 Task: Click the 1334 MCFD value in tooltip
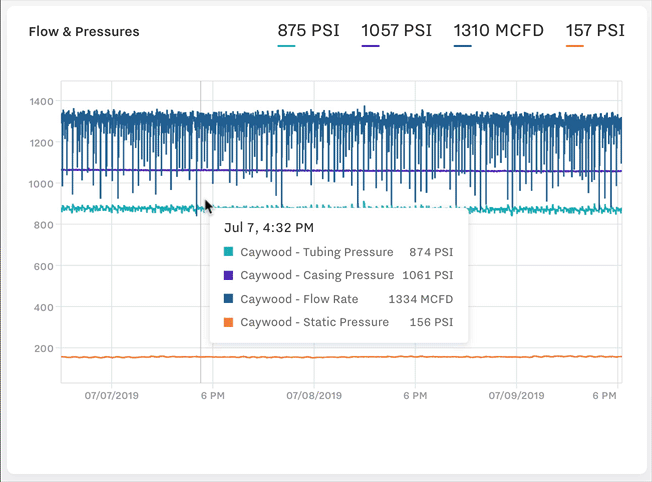click(420, 299)
